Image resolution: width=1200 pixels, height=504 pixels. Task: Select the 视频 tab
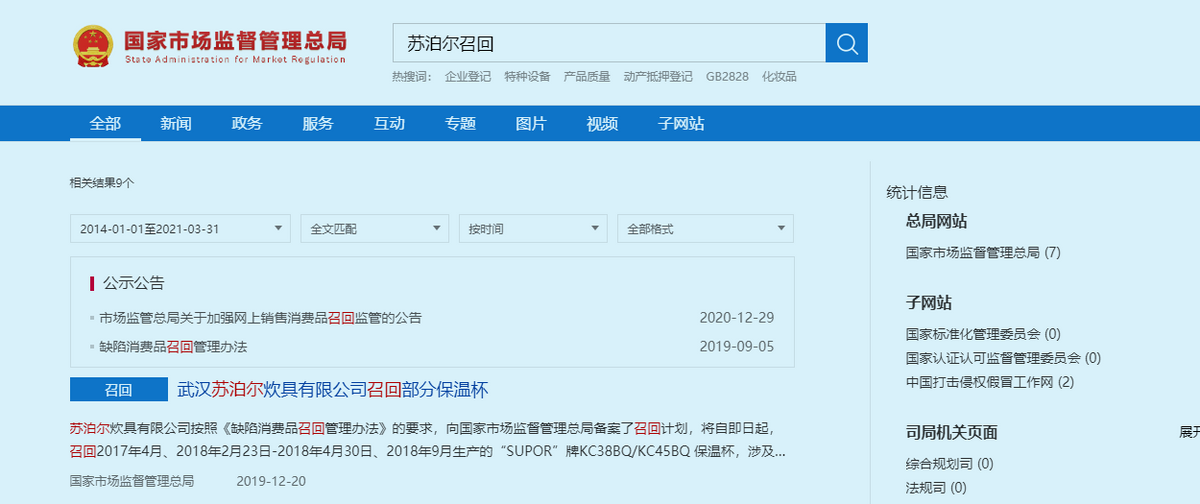(x=602, y=124)
